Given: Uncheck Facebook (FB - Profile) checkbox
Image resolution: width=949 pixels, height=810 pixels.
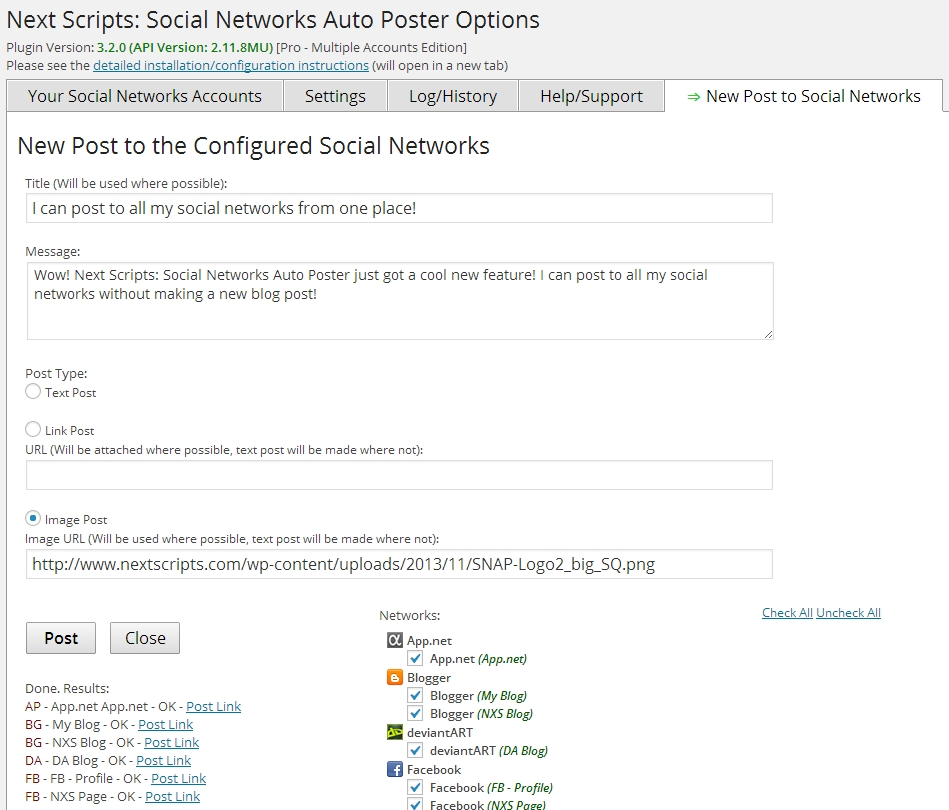Looking at the screenshot, I should coord(415,787).
